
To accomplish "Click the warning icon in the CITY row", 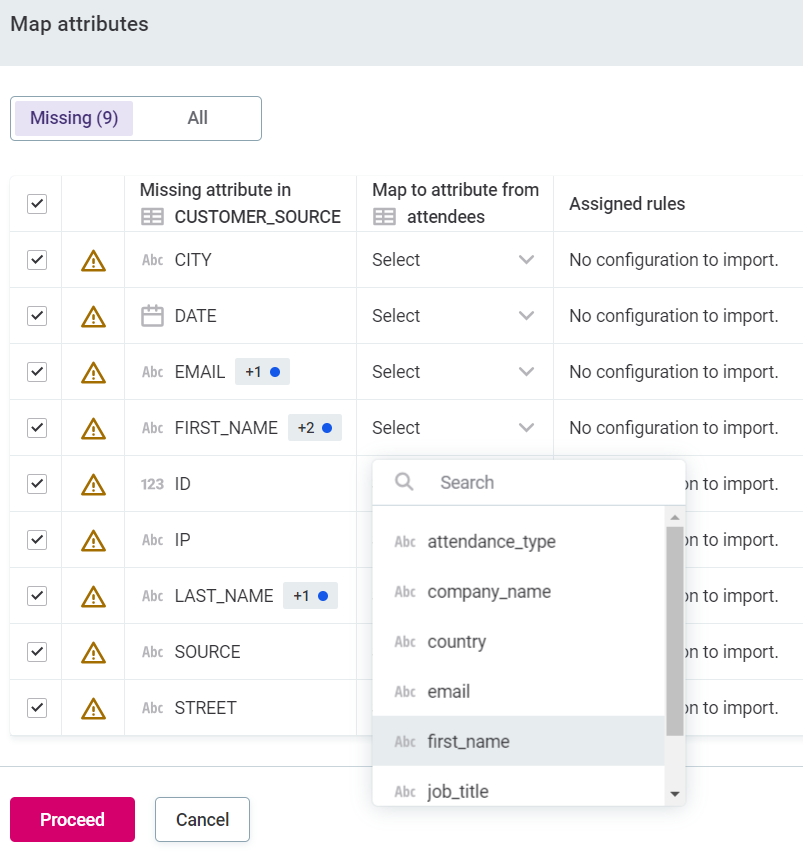I will click(93, 260).
